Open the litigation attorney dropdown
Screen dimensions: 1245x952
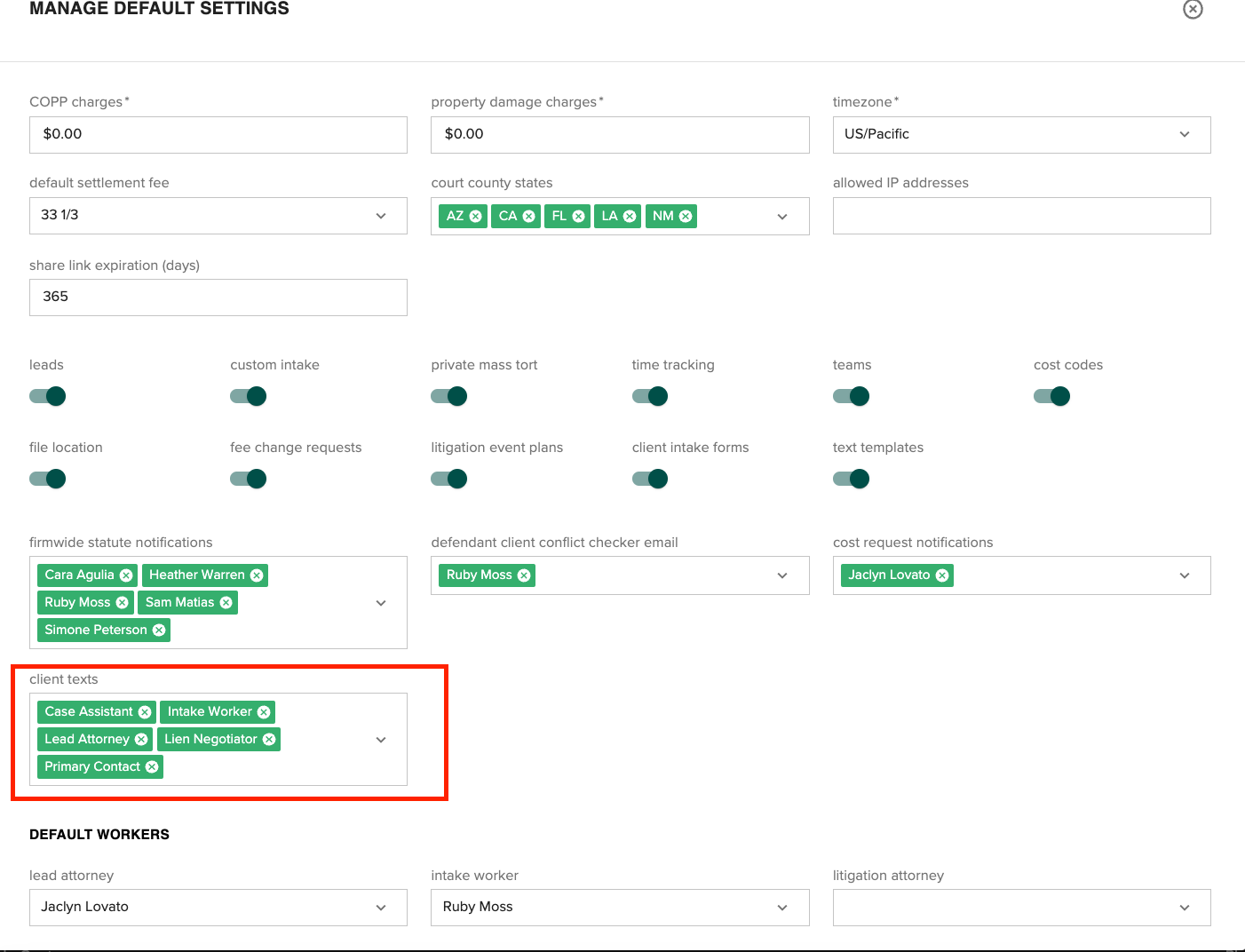click(1021, 908)
